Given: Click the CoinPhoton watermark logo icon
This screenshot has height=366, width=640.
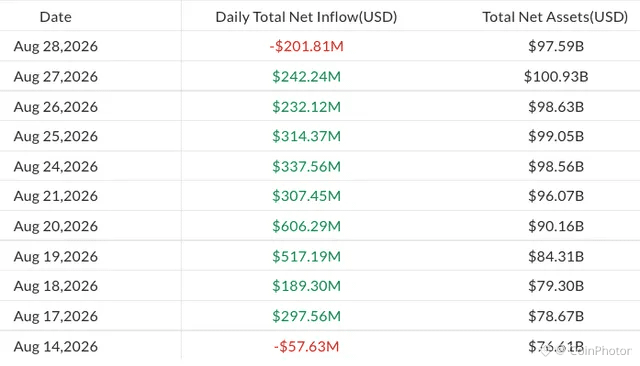Looking at the screenshot, I should (547, 350).
